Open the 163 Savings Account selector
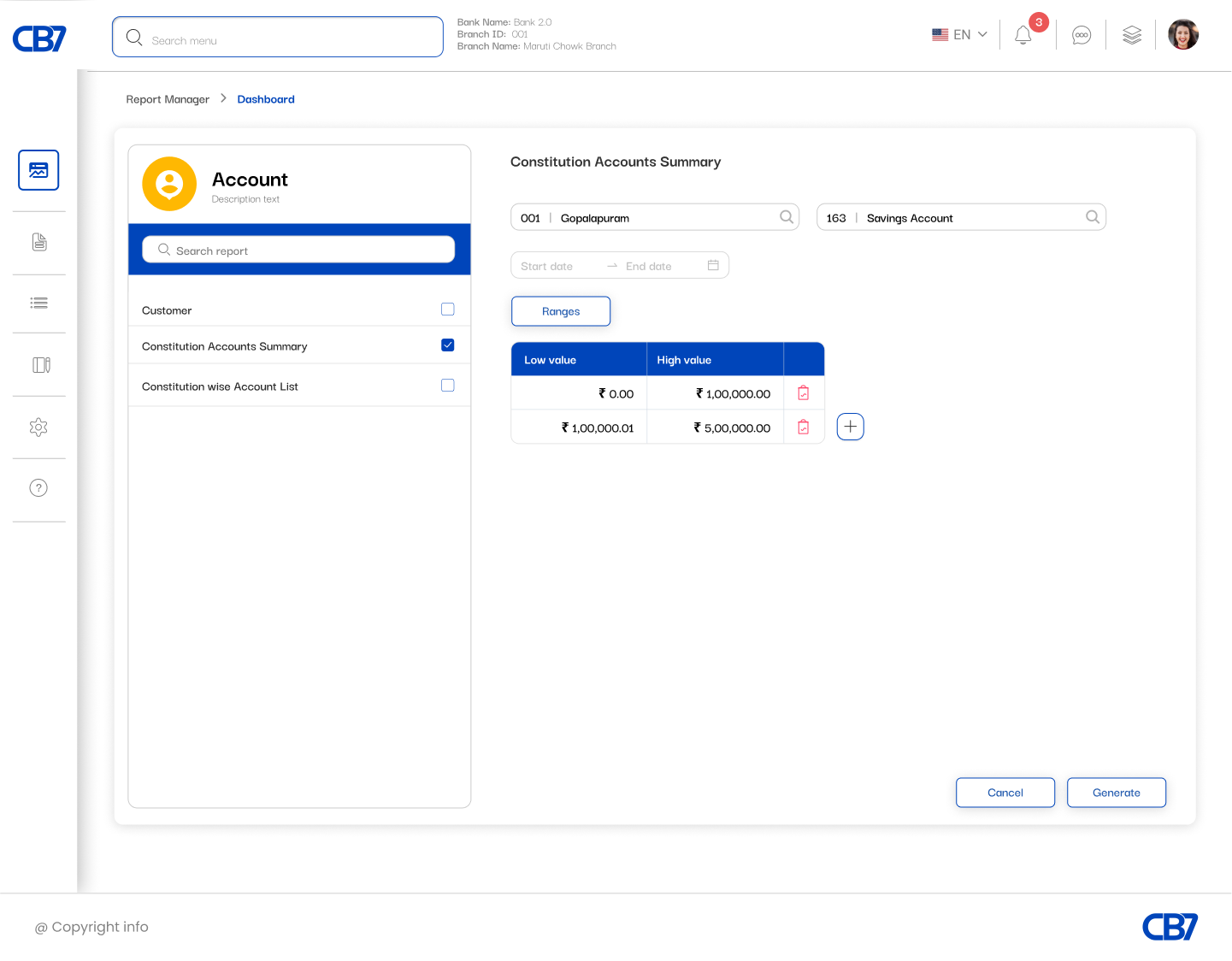The height and width of the screenshot is (961, 1232). pos(962,217)
